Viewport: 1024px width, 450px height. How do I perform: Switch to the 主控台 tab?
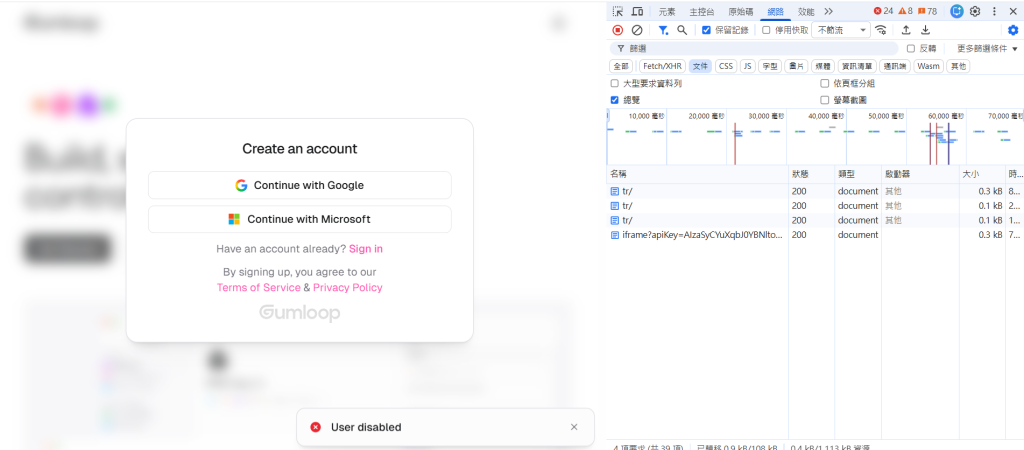(701, 12)
